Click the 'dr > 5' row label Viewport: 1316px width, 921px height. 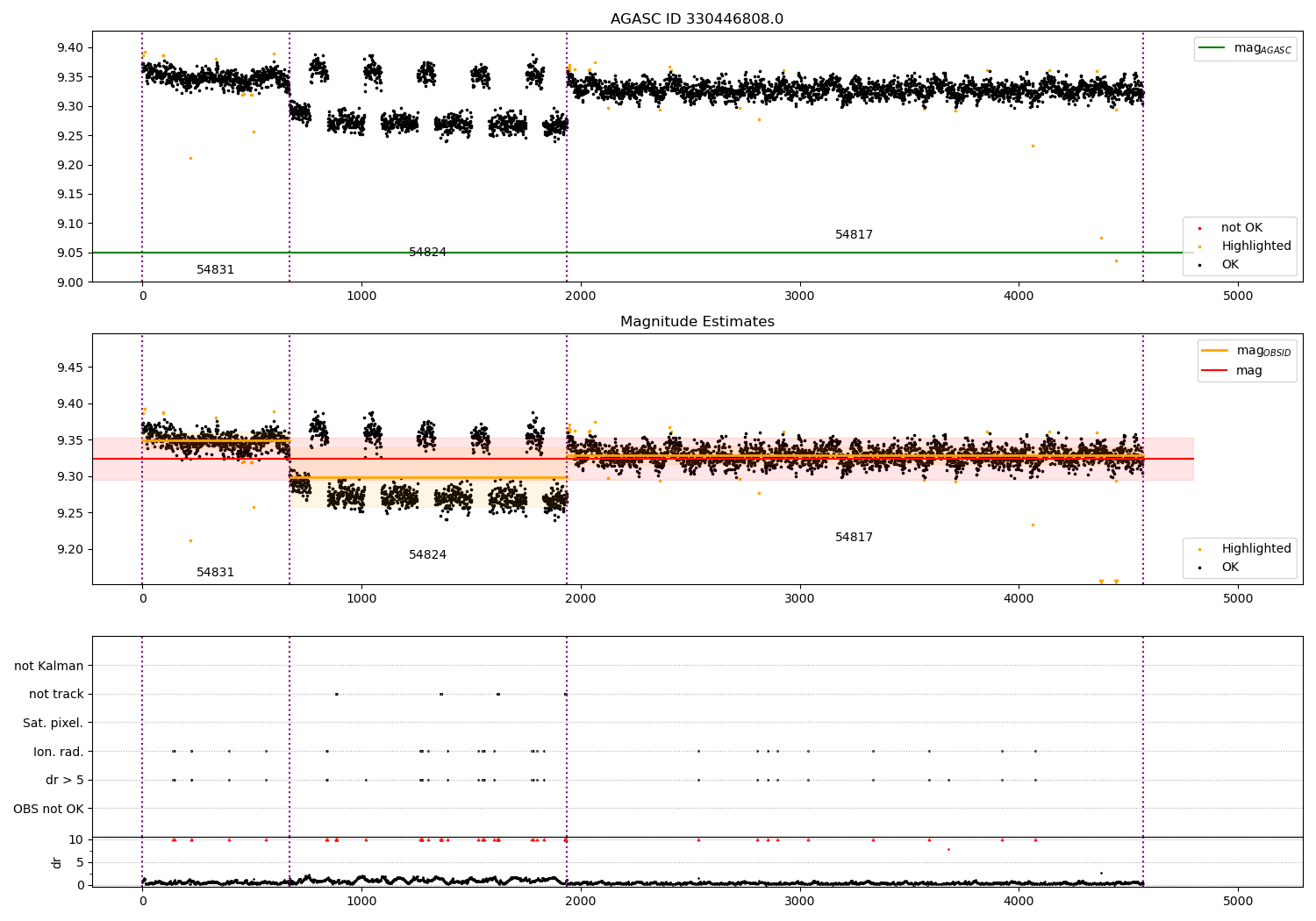point(65,781)
